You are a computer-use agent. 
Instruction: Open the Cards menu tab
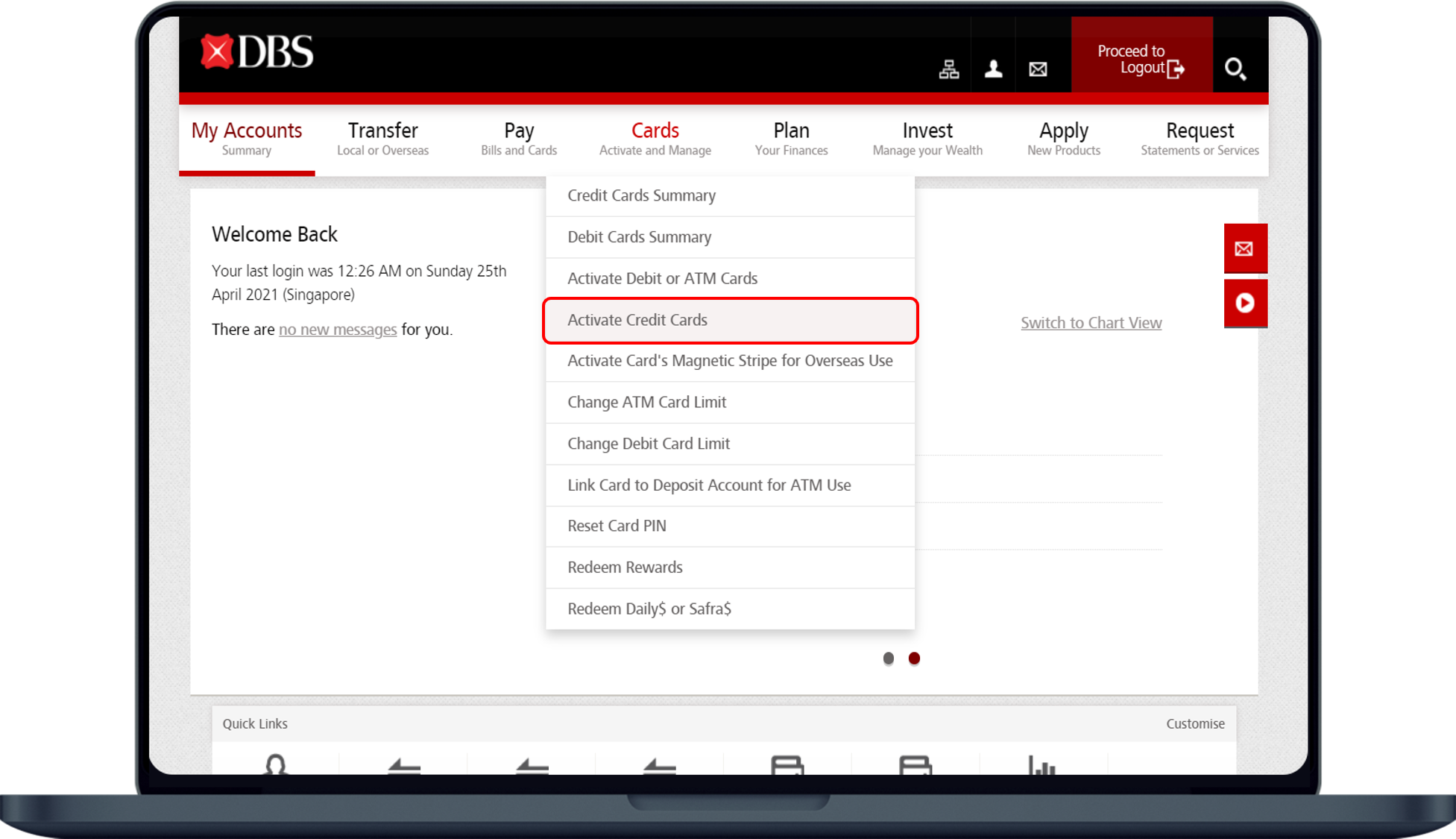(655, 139)
